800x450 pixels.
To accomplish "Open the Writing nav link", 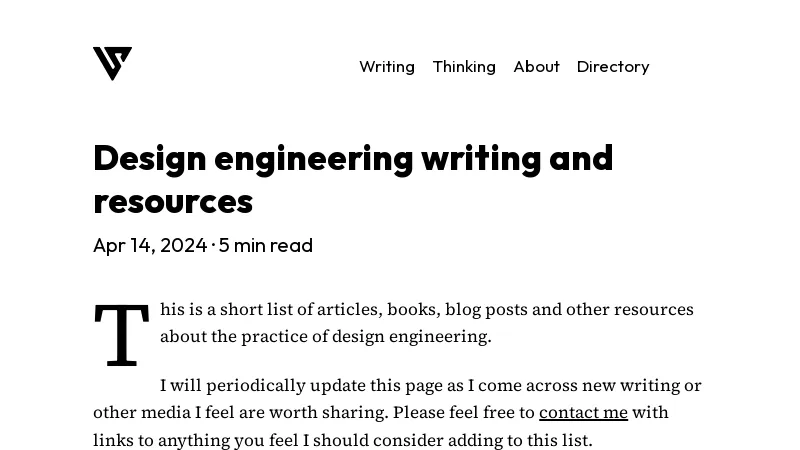I will (x=387, y=66).
